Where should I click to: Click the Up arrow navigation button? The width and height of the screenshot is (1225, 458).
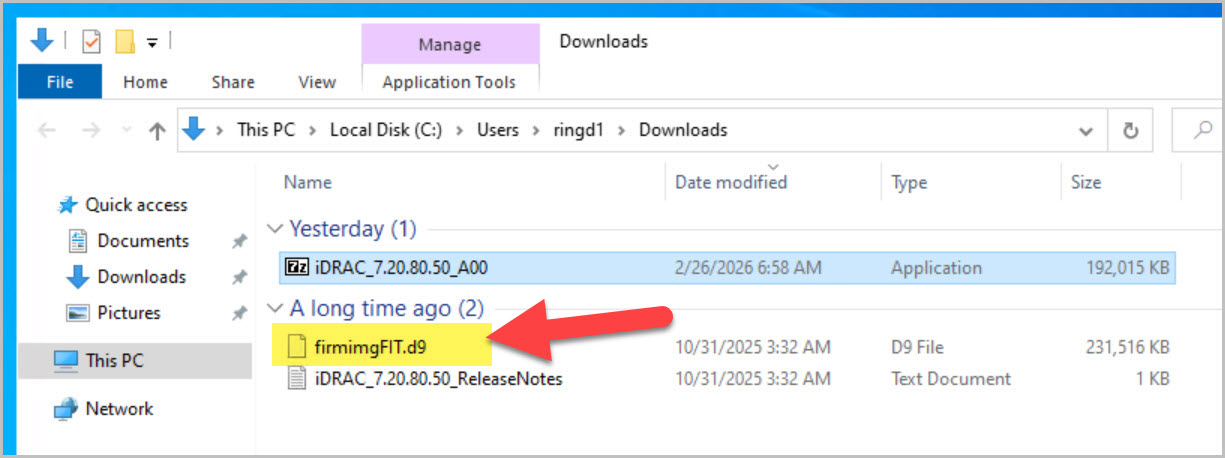(x=156, y=130)
